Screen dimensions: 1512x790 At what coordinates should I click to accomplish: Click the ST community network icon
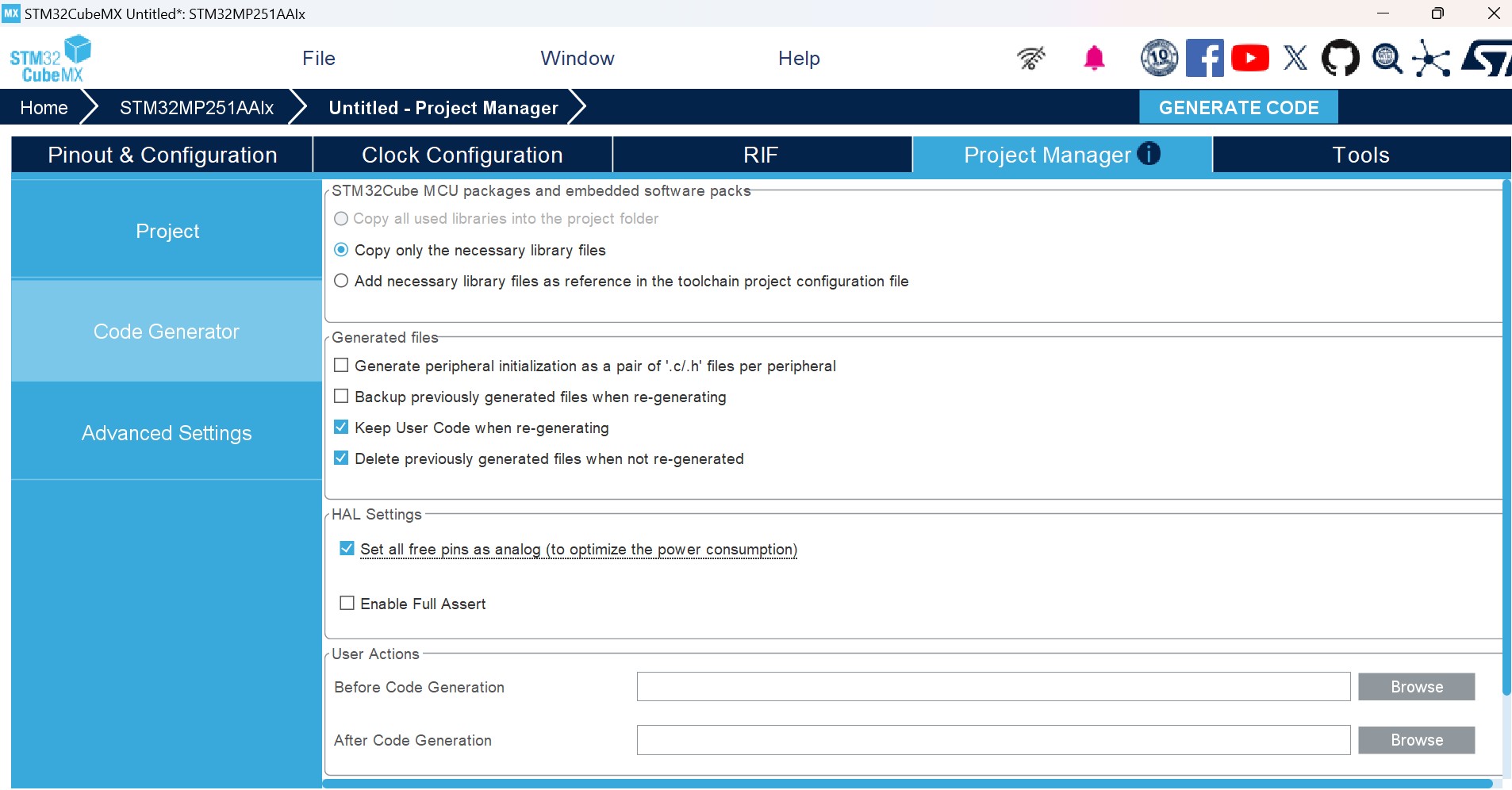(x=1431, y=59)
